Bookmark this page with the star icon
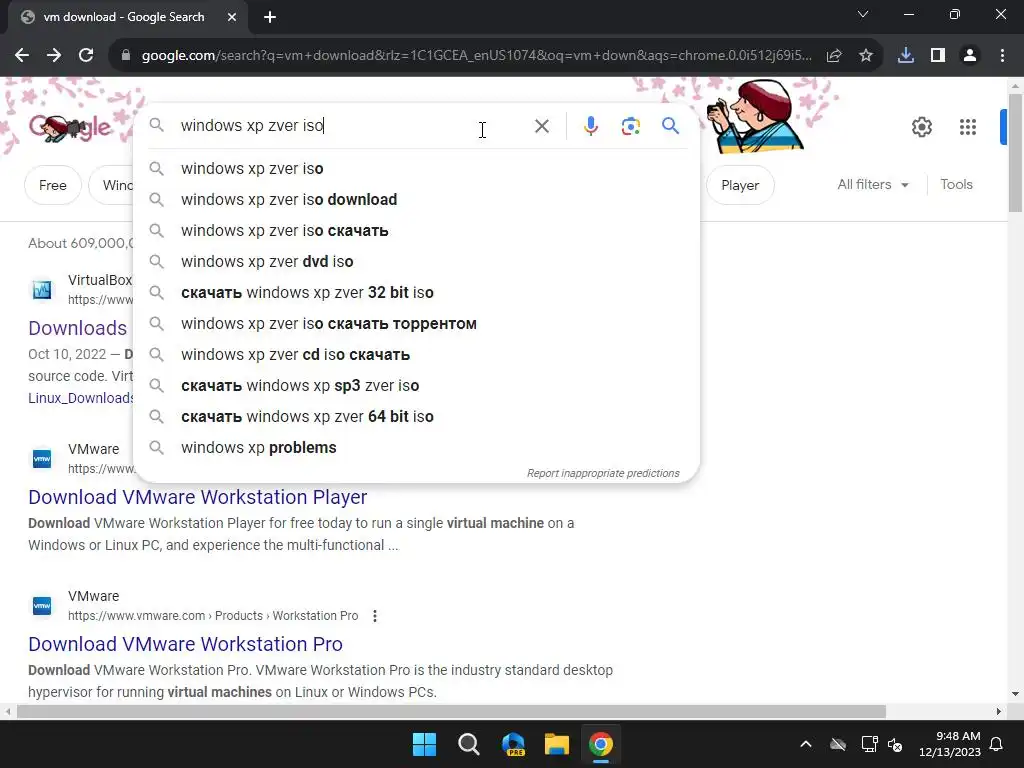This screenshot has width=1024, height=768. click(866, 56)
